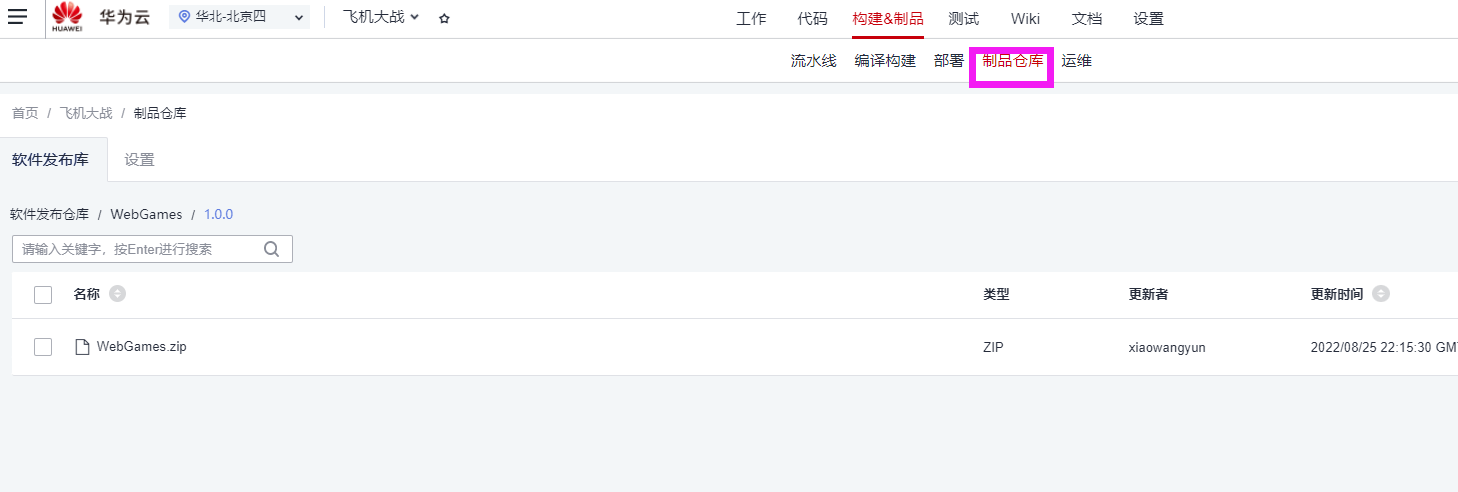The image size is (1458, 492).
Task: Click the WebGames.zip file icon
Action: coord(83,347)
